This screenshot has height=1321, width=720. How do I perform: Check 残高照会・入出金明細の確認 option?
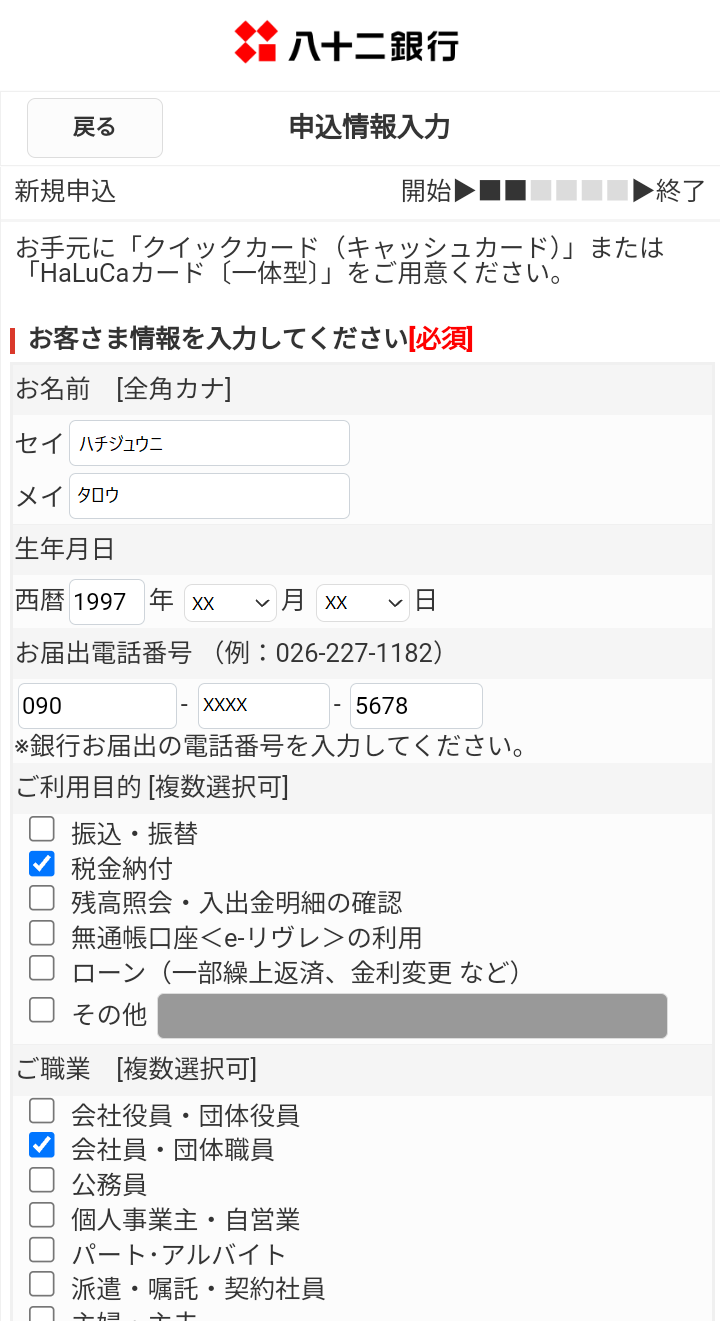pos(42,898)
